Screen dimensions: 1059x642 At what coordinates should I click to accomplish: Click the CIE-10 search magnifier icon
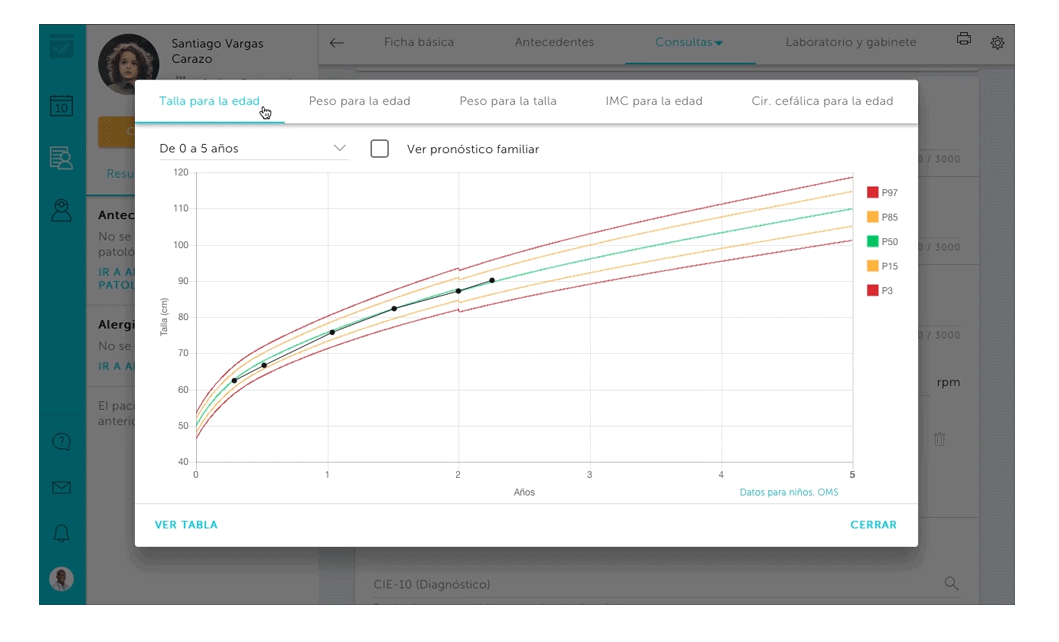click(951, 583)
